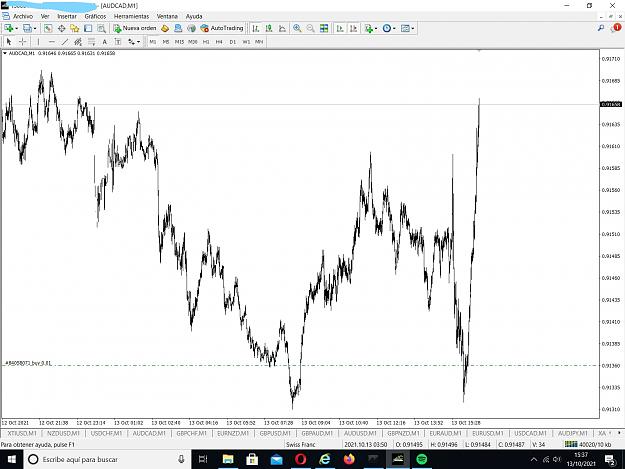Screen dimensions: 625x469
Task: Select the trendline drawing tool
Action: pyautogui.click(x=65, y=41)
